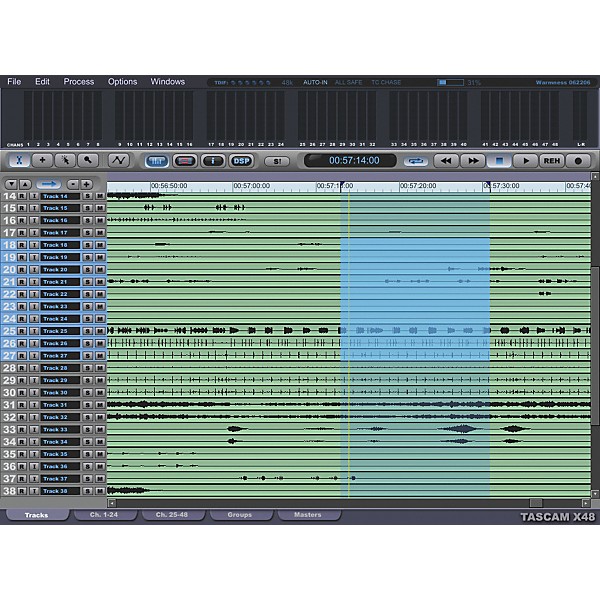
Task: Select the crosshair plus tool
Action: tap(42, 161)
